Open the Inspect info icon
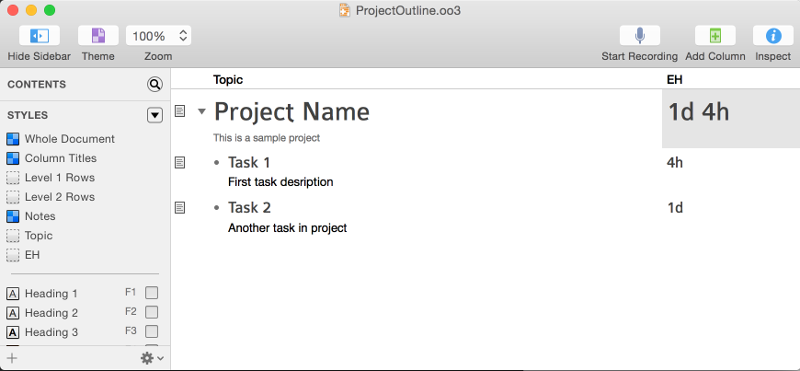800x371 pixels. 773,36
